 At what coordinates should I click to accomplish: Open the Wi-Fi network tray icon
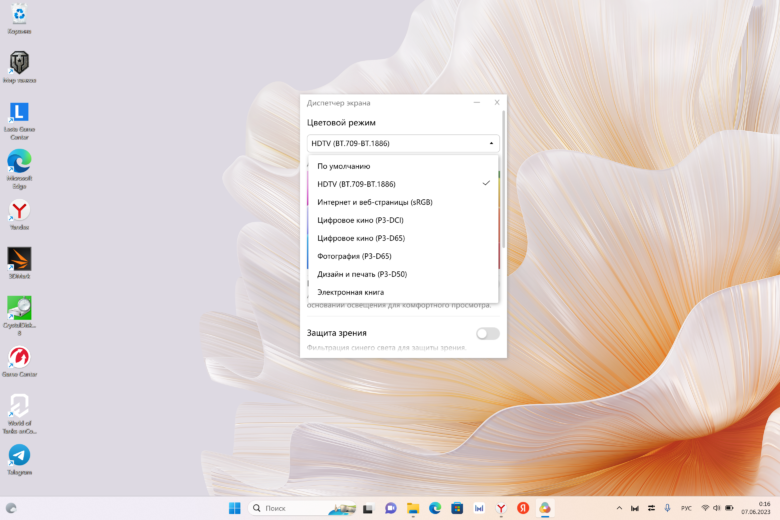point(705,508)
